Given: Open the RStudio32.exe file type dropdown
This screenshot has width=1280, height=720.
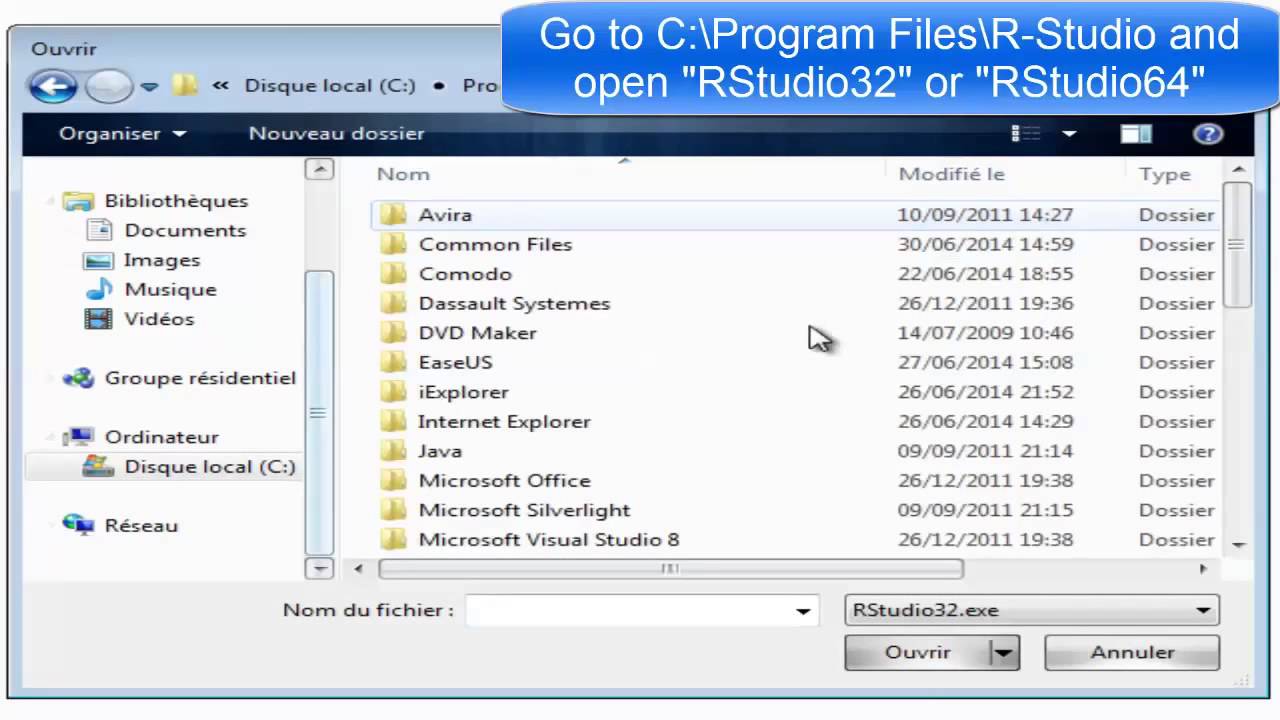Looking at the screenshot, I should coord(1031,610).
